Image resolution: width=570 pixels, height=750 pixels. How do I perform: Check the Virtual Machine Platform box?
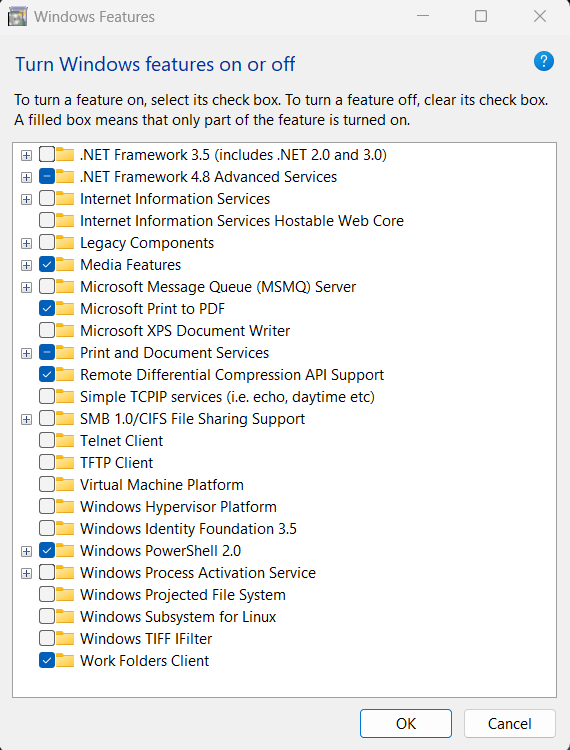(x=47, y=485)
